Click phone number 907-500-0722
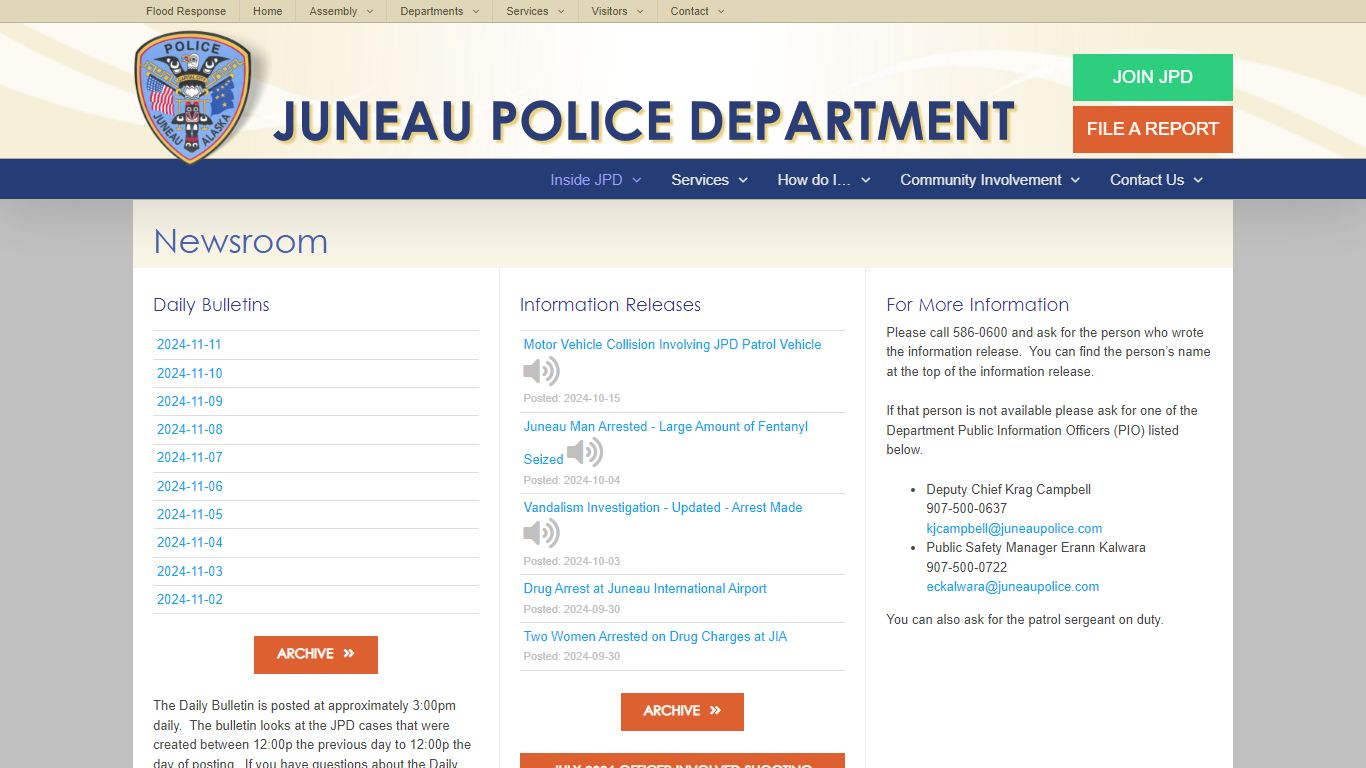Viewport: 1366px width, 768px height. (966, 567)
